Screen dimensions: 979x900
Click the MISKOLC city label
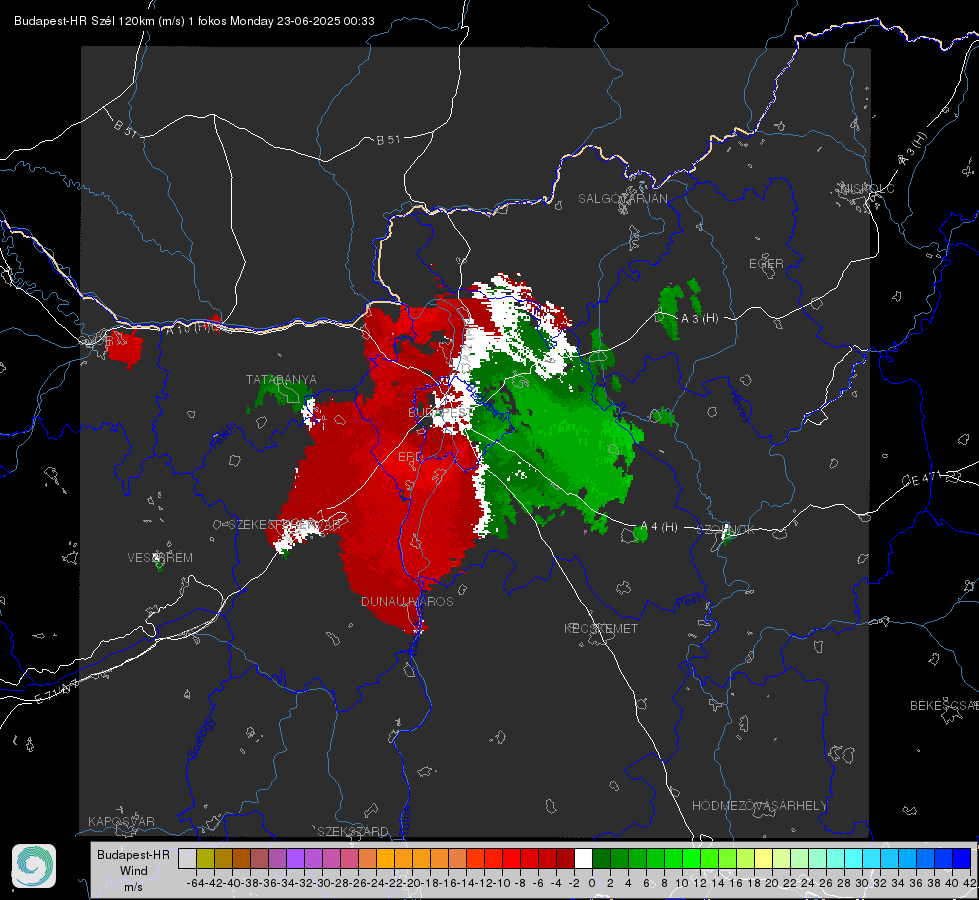click(x=867, y=189)
